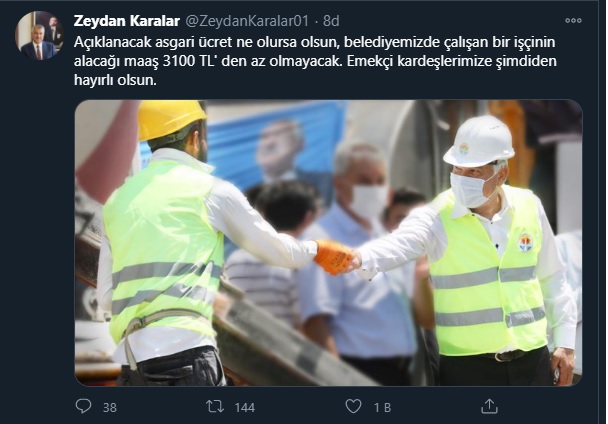Open Zeydan Karalar's profile avatar picture

click(x=39, y=35)
